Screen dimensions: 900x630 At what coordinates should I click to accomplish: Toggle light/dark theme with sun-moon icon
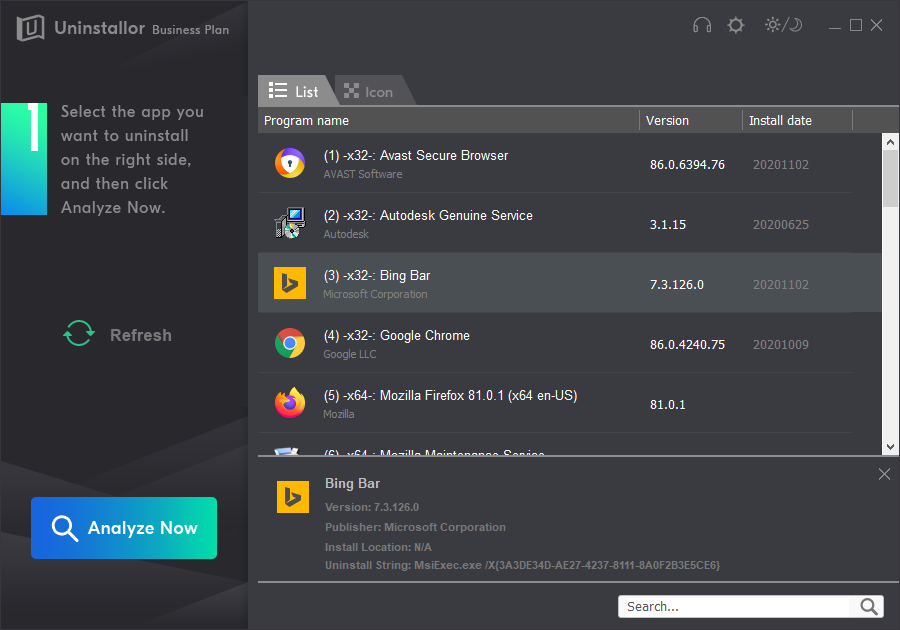783,25
